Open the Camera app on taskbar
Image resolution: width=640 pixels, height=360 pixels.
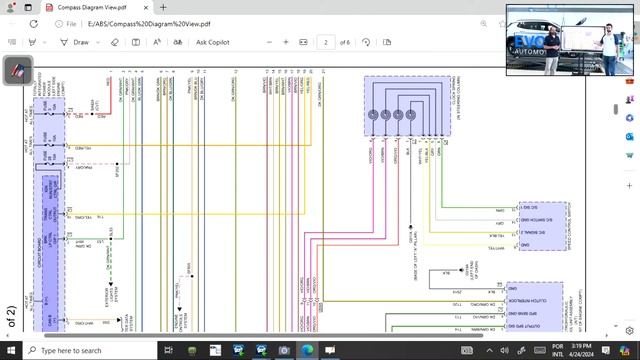click(284, 350)
